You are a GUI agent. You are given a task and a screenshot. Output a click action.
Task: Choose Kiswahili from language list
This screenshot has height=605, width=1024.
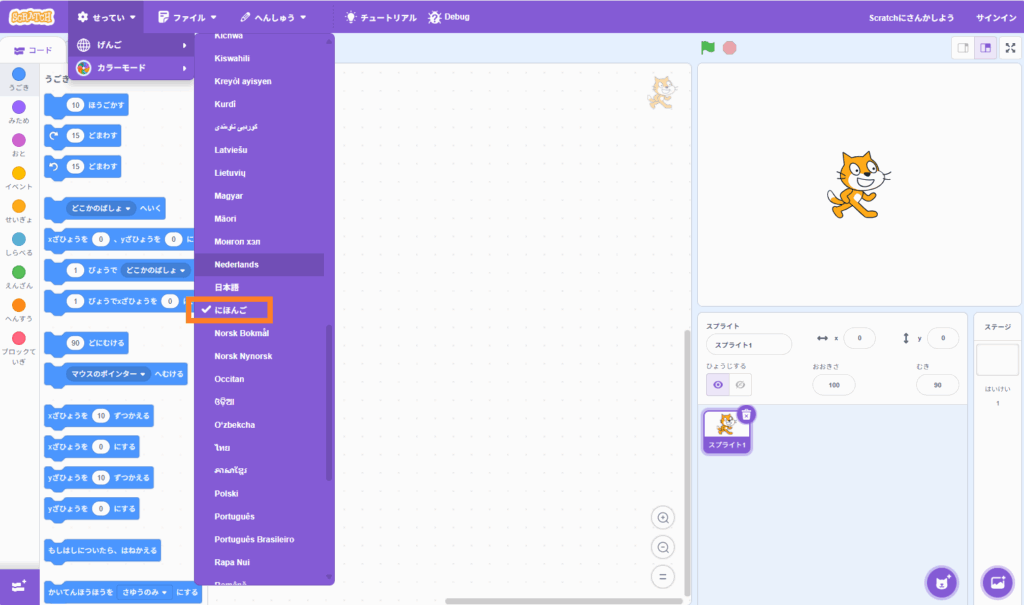pos(259,58)
